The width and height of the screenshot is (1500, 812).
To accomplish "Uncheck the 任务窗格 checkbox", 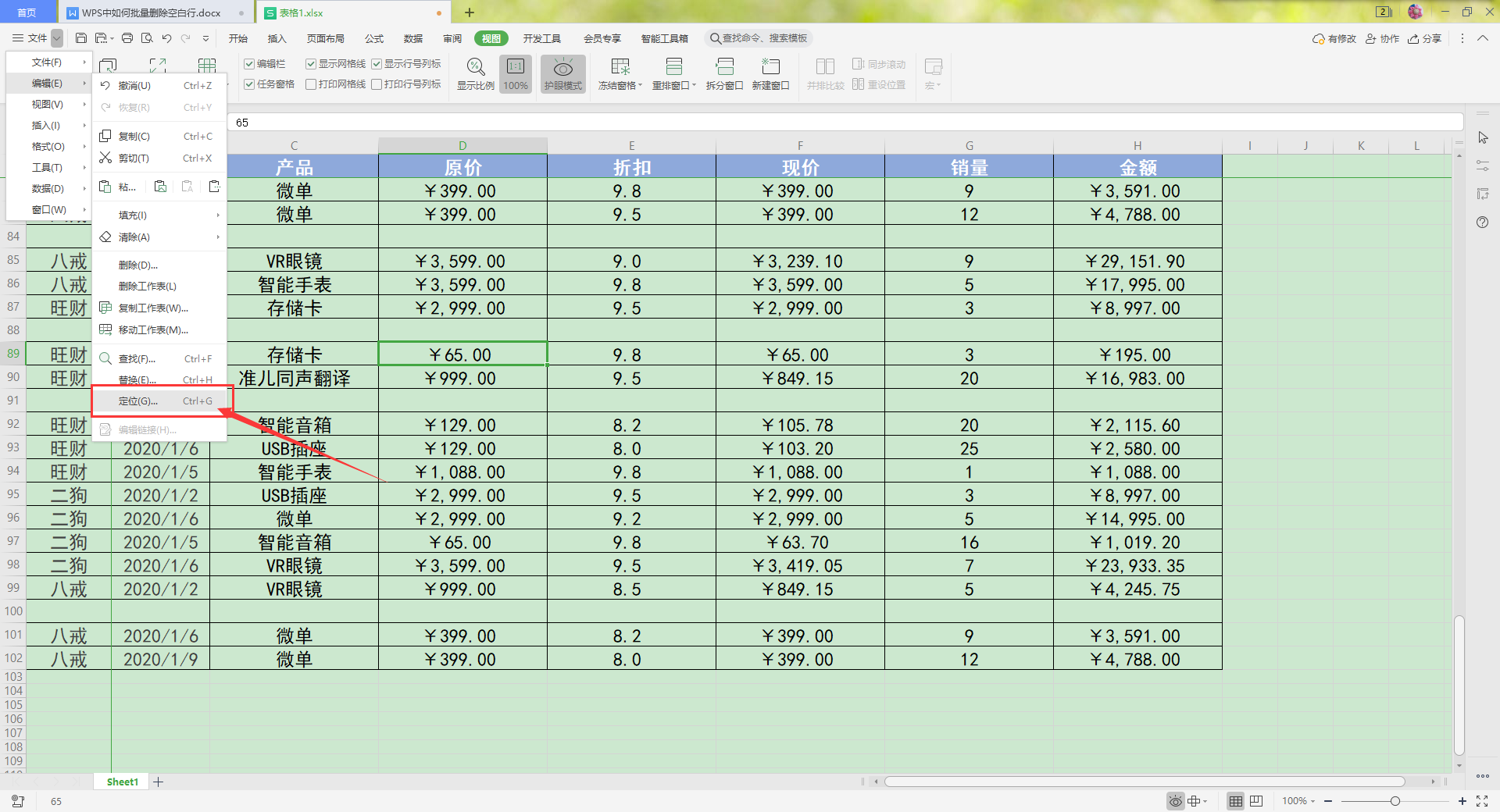I will click(x=249, y=84).
